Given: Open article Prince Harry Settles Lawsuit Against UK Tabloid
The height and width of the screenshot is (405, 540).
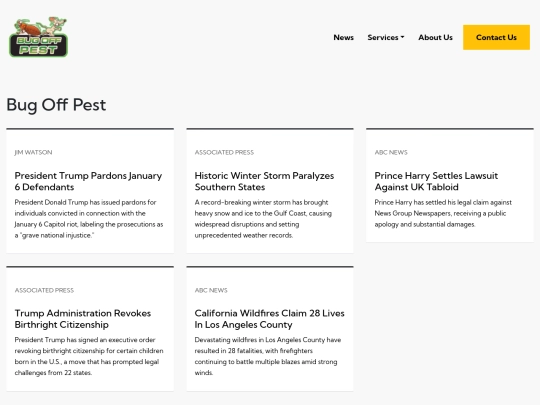Looking at the screenshot, I should tap(436, 181).
